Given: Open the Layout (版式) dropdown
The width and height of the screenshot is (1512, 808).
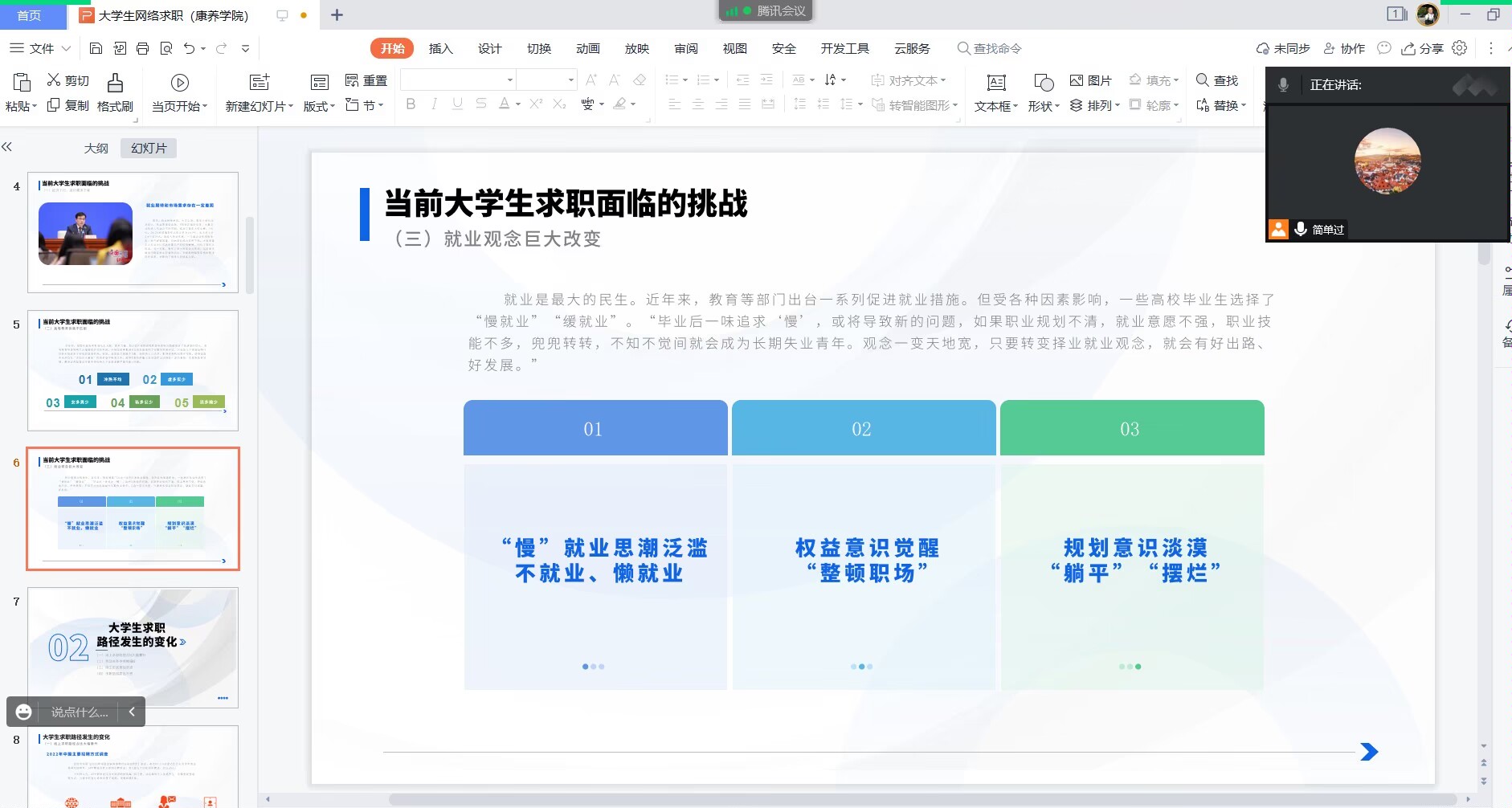Looking at the screenshot, I should (x=319, y=106).
